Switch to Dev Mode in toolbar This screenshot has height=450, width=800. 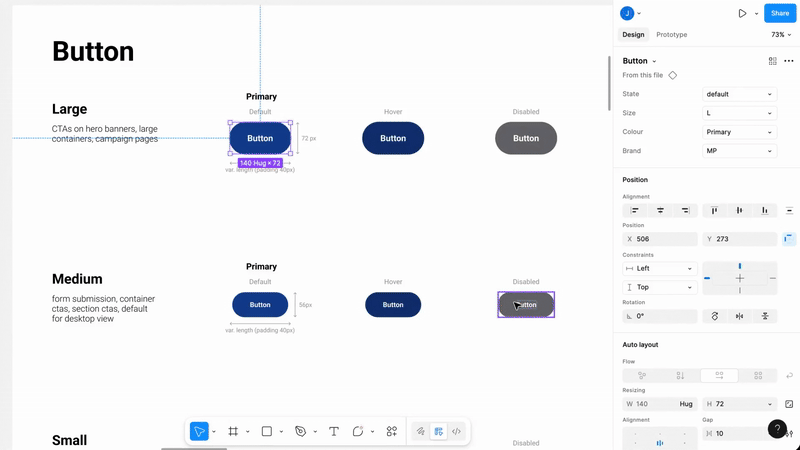tap(456, 431)
